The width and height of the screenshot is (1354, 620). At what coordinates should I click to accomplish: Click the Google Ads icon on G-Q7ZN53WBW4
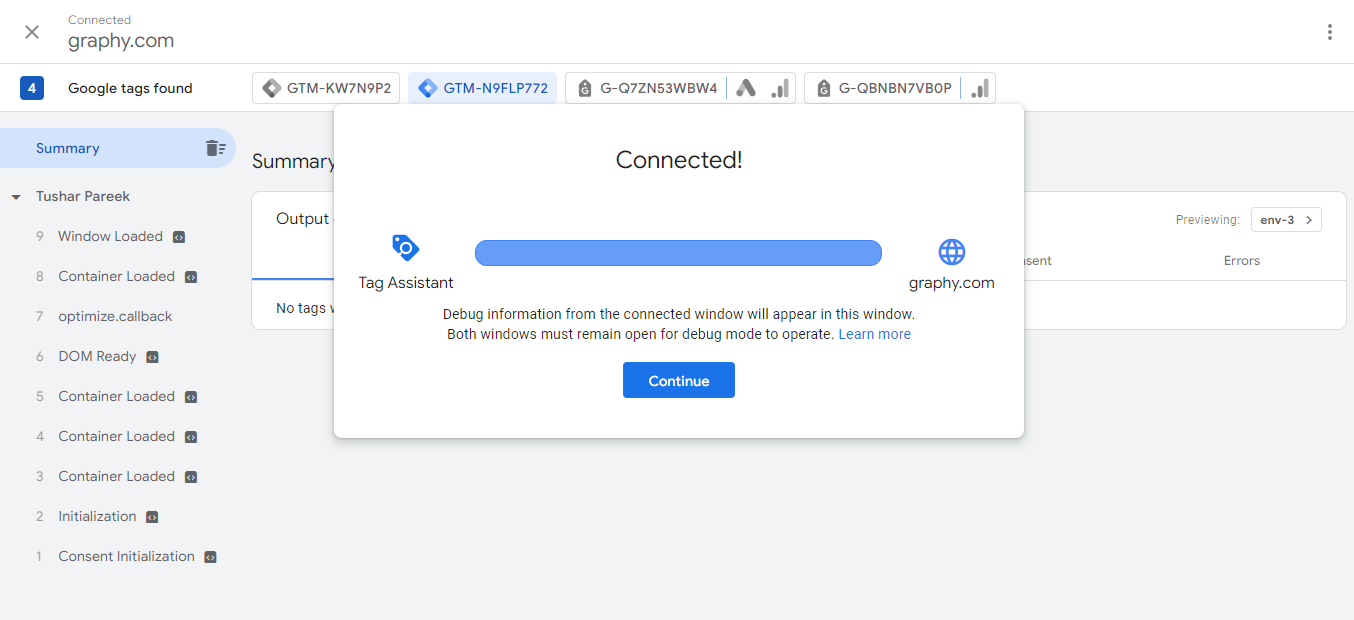pyautogui.click(x=746, y=88)
